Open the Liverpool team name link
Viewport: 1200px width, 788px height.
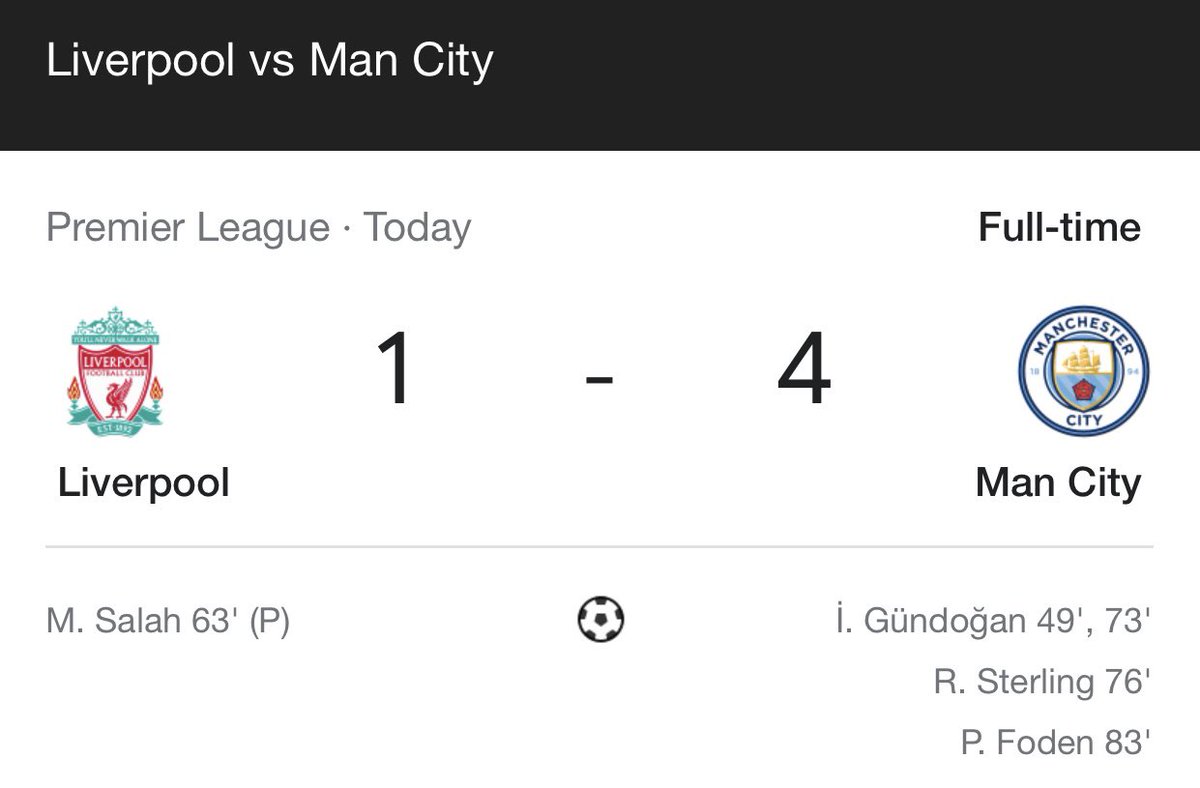pyautogui.click(x=144, y=483)
